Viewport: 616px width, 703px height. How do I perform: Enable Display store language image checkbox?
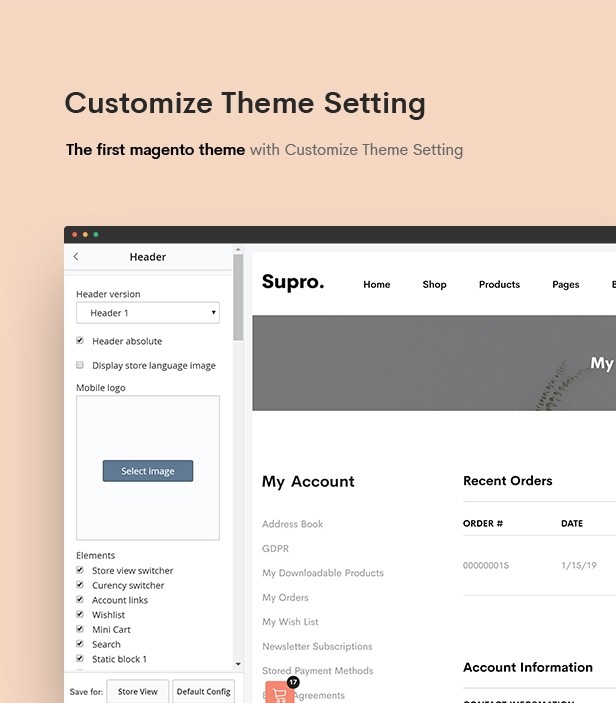tap(80, 365)
